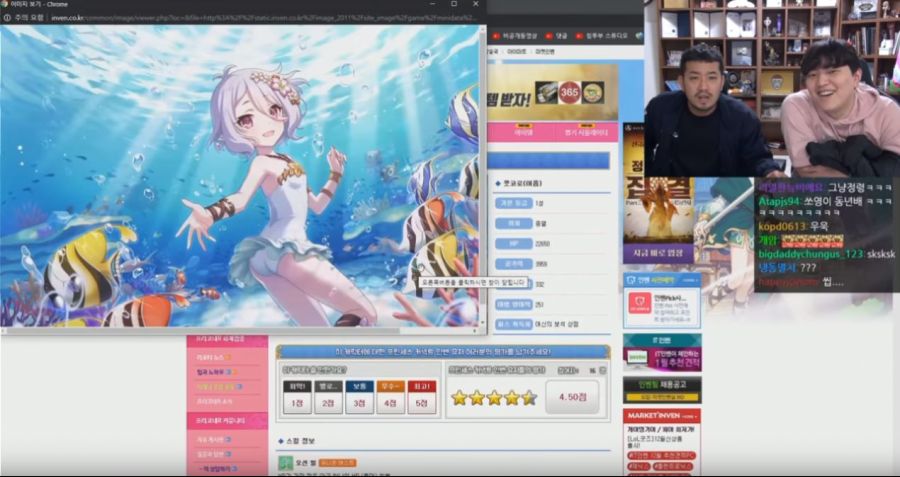Image resolution: width=900 pixels, height=477 pixels.
Task: Click the Chrome icon in window title bar
Action: tap(6, 5)
